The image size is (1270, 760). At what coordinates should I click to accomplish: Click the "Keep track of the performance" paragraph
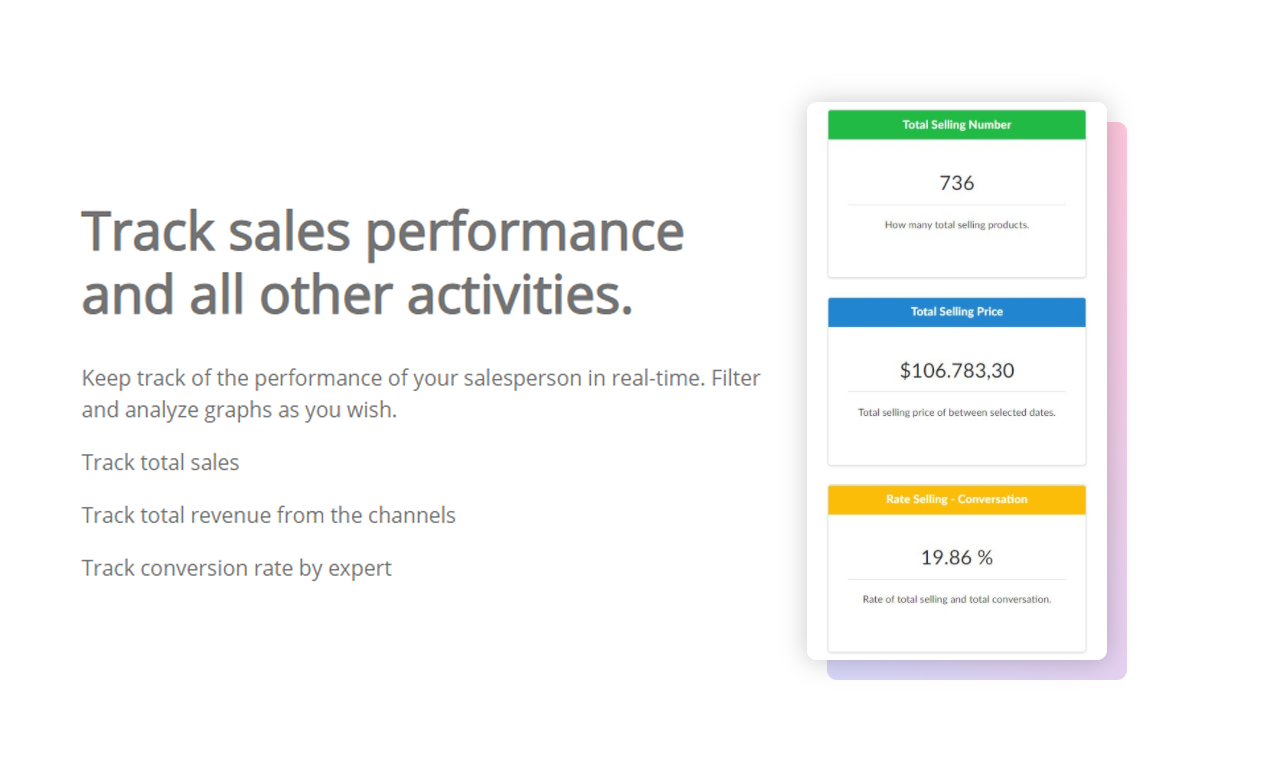coord(420,379)
